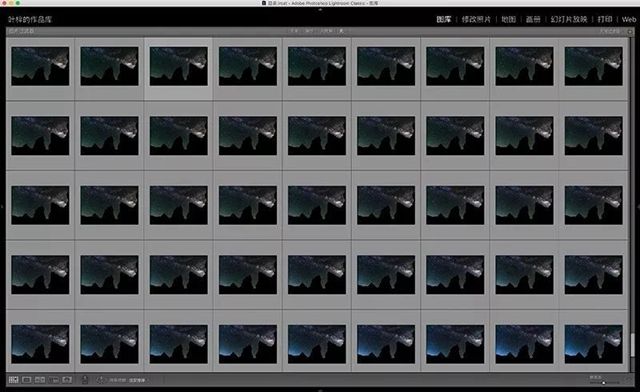Image resolution: width=640 pixels, height=392 pixels.
Task: Expand the right panel with the edge arrow
Action: [x=638, y=207]
